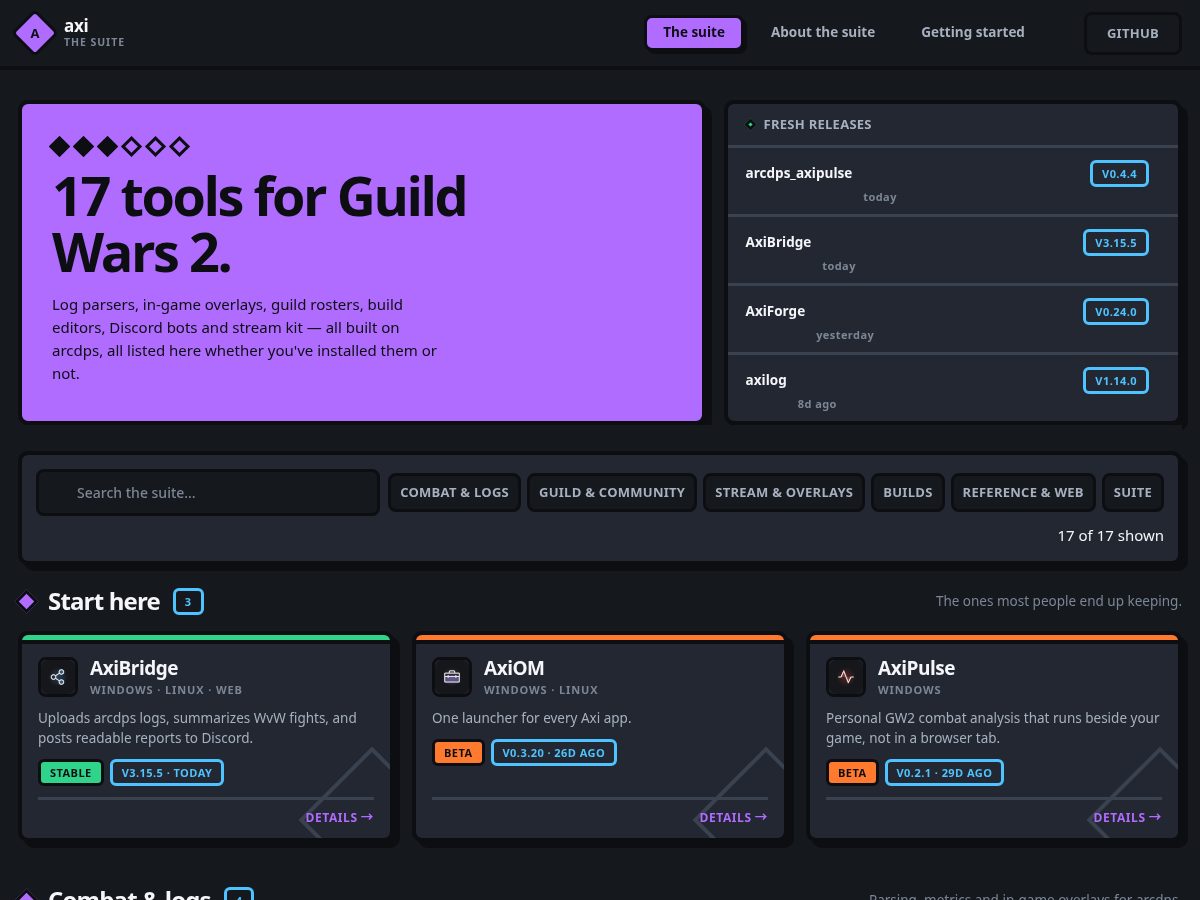Open arcdps_axipulse release entry
This screenshot has width=1200, height=900.
pyautogui.click(x=953, y=182)
